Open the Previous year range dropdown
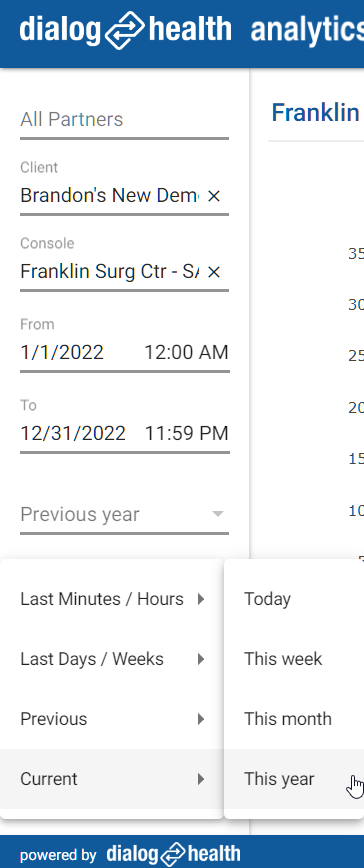Image resolution: width=364 pixels, height=868 pixels. click(124, 515)
